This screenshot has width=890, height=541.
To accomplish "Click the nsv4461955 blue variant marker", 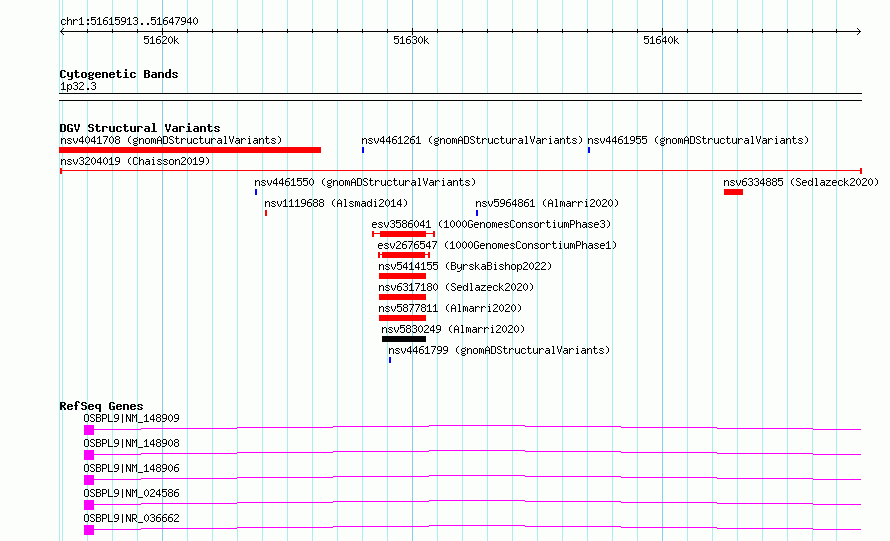I will pos(589,150).
